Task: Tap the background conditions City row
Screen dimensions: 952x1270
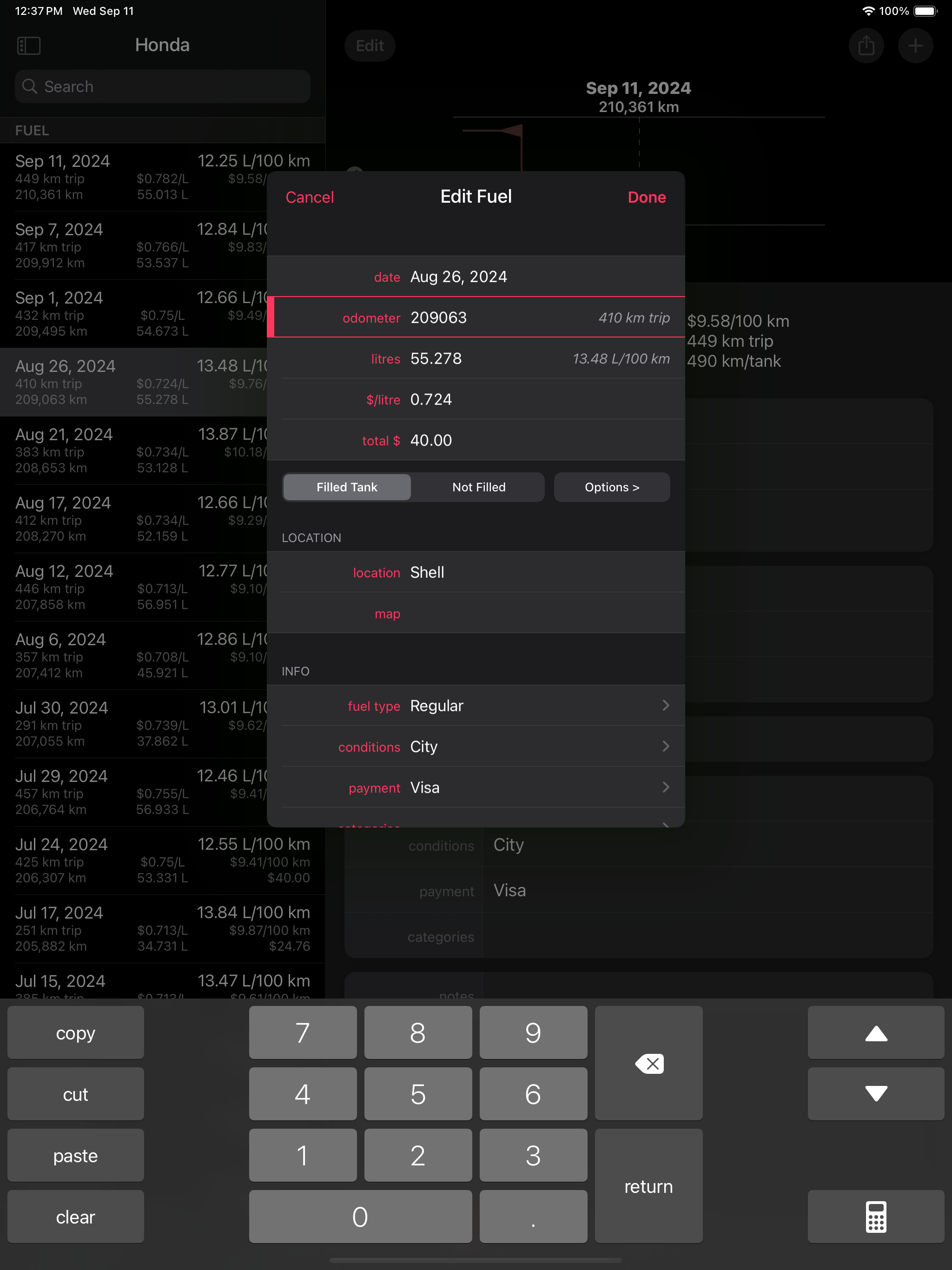Action: tap(639, 845)
